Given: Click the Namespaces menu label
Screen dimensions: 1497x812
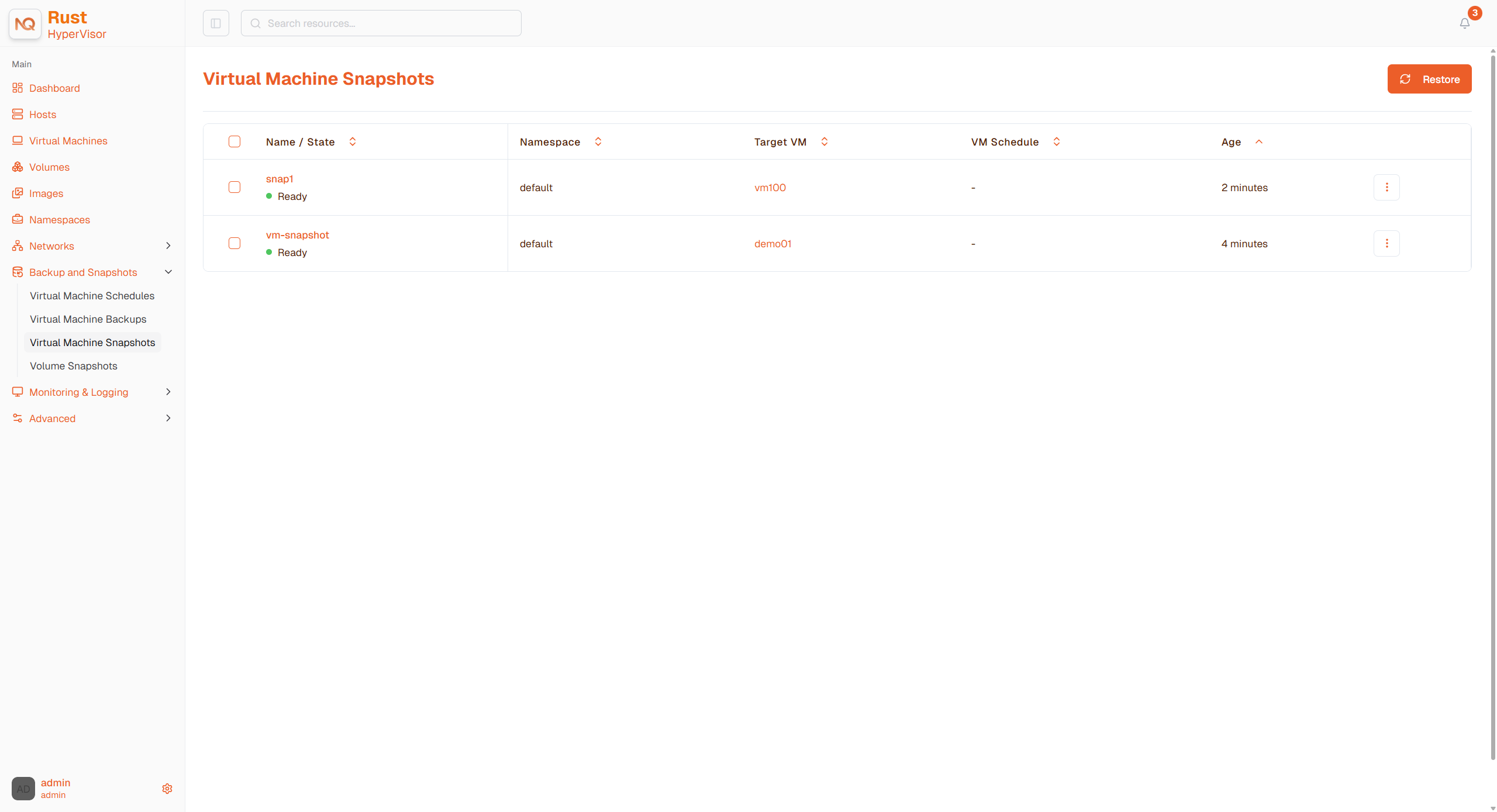Looking at the screenshot, I should 60,220.
